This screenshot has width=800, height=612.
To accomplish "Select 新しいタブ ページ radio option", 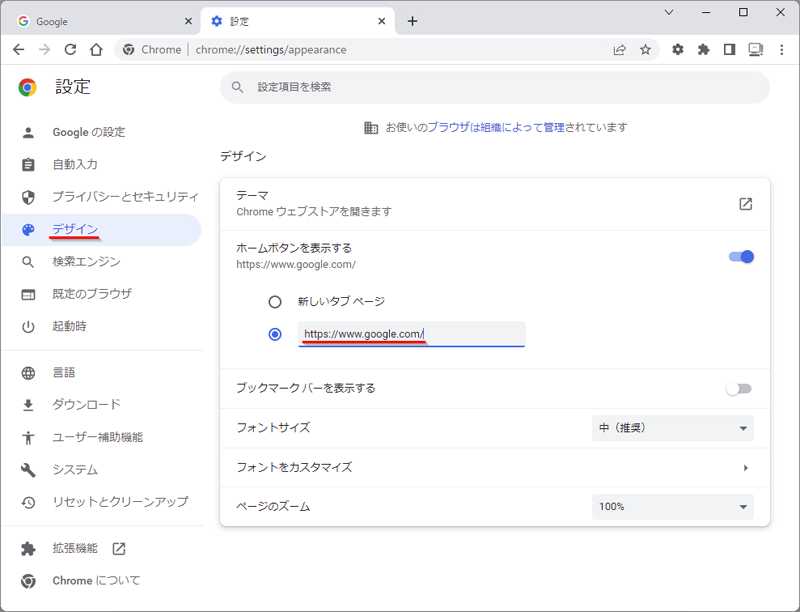I will [275, 302].
